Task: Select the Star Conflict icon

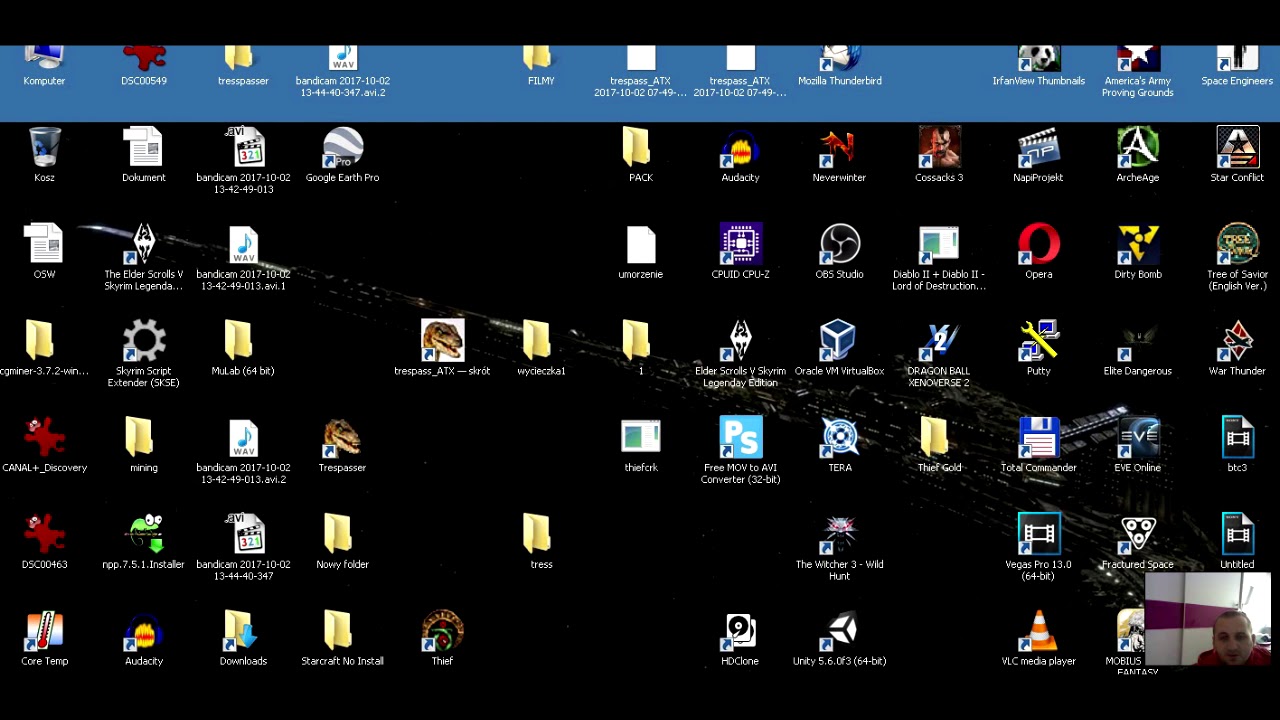Action: (x=1237, y=155)
